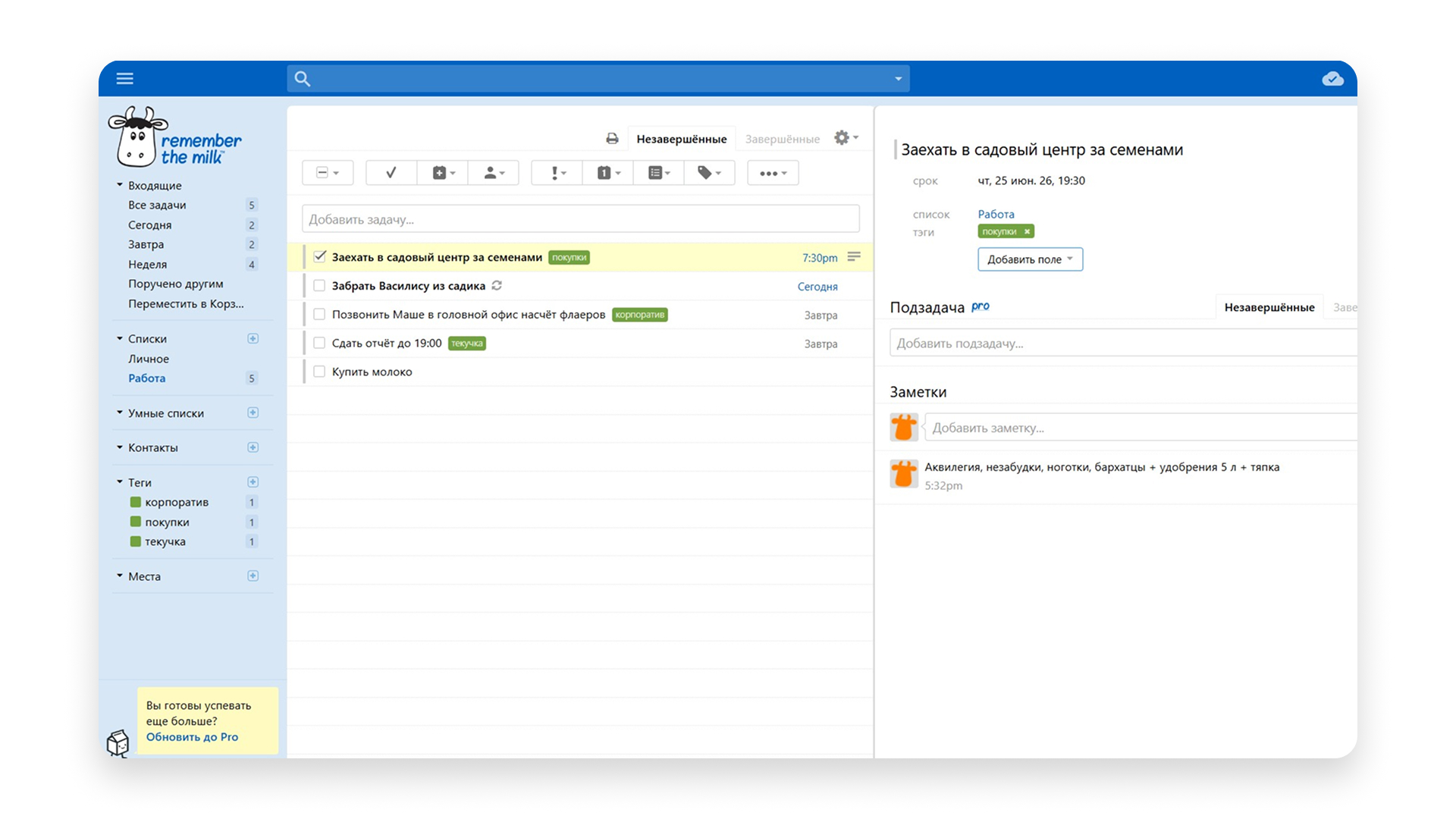Viewport: 1456px width, 819px height.
Task: Click the "Обновить до Pro" link
Action: [x=192, y=737]
